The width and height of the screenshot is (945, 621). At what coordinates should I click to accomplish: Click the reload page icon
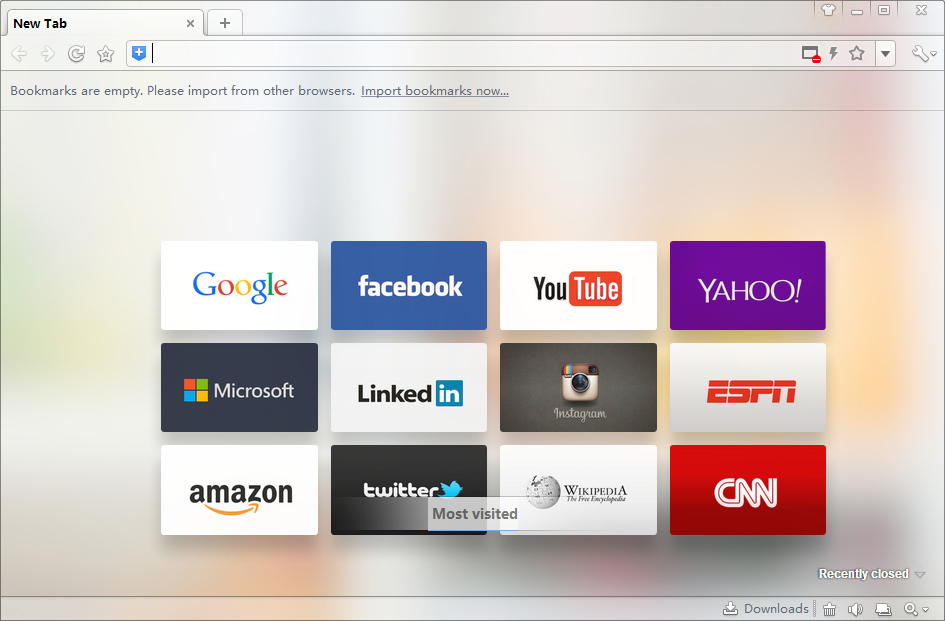pos(76,54)
